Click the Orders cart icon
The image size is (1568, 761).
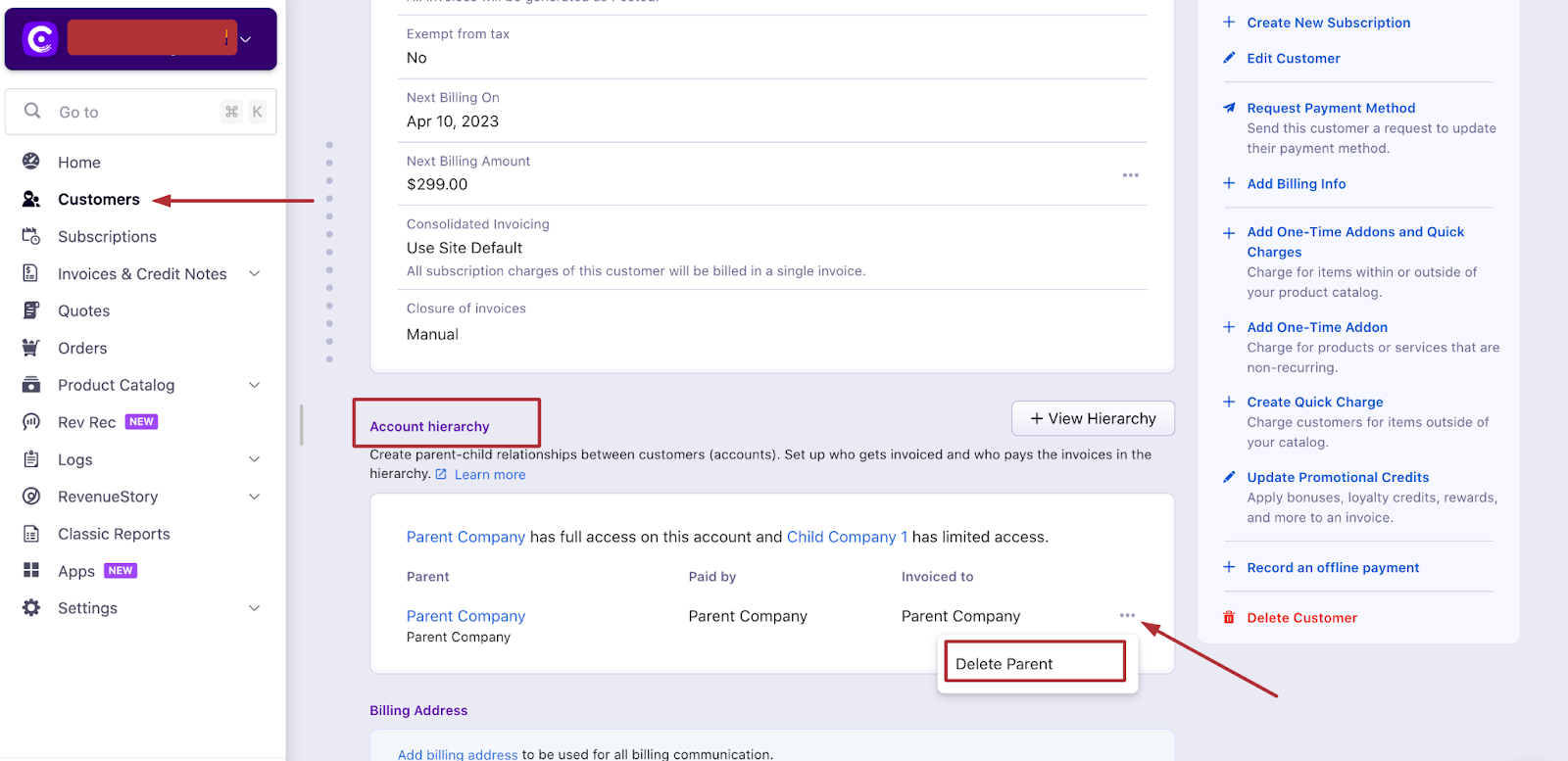[31, 348]
